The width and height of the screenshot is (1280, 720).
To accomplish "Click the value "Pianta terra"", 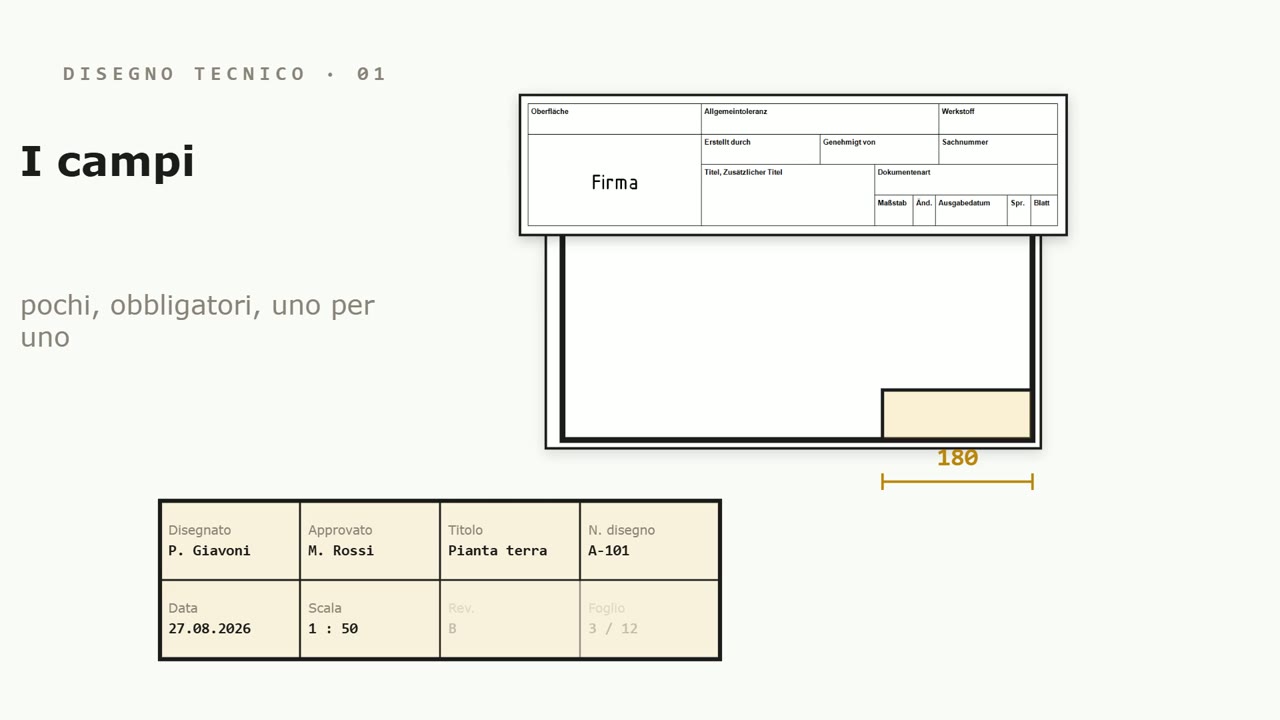I will (x=498, y=551).
